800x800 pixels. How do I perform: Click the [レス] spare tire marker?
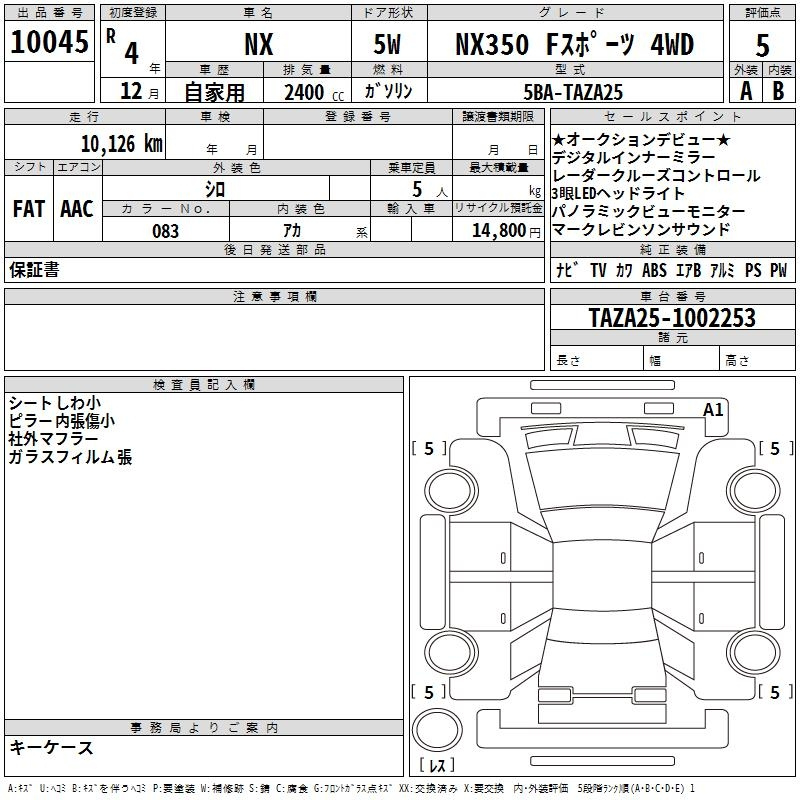click(437, 766)
